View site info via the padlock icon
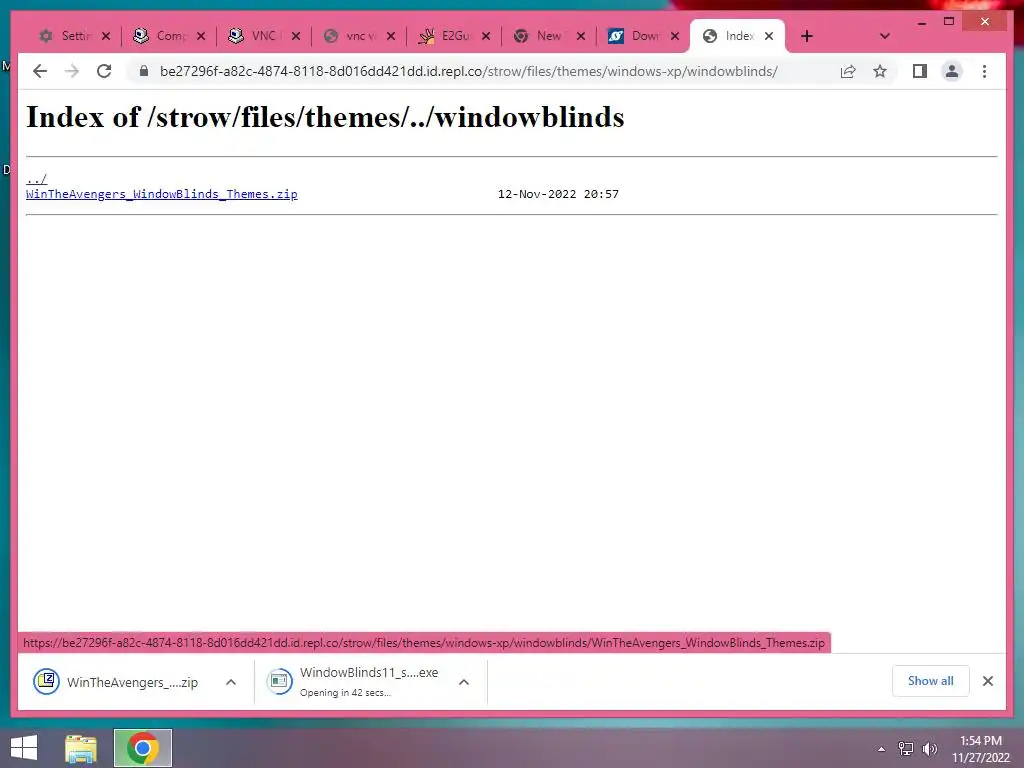 [x=144, y=71]
